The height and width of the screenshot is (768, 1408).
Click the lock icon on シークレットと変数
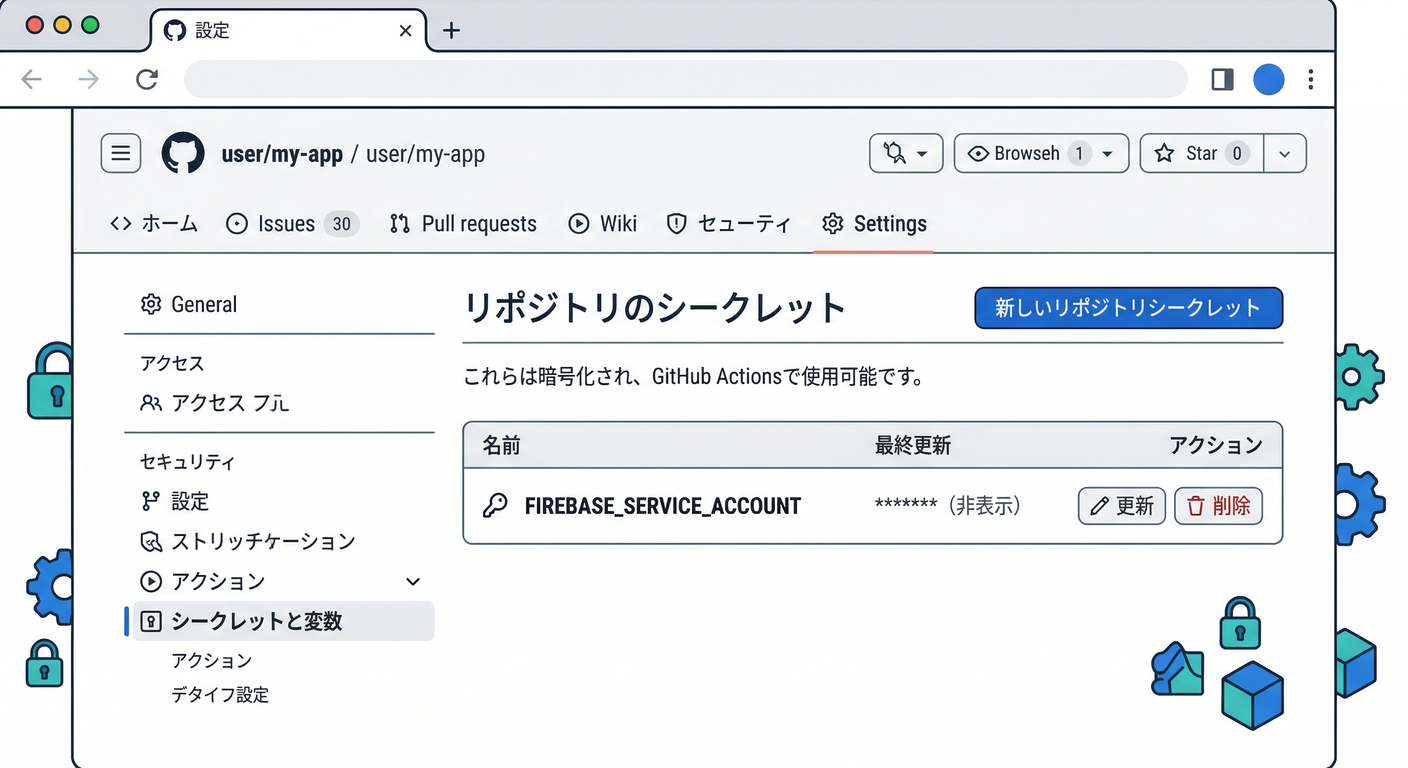point(150,621)
